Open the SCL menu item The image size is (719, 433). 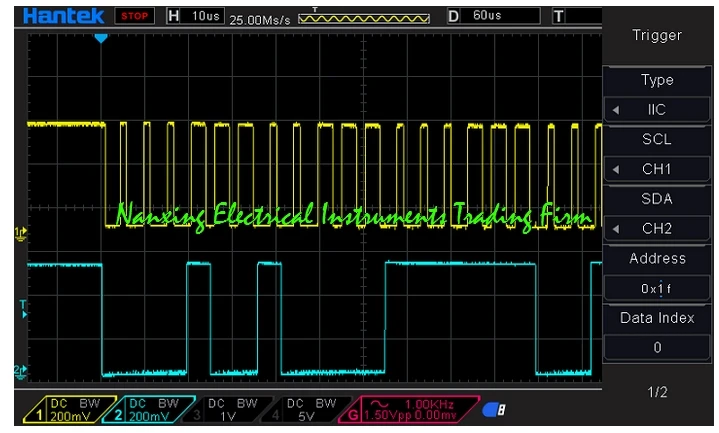(657, 139)
